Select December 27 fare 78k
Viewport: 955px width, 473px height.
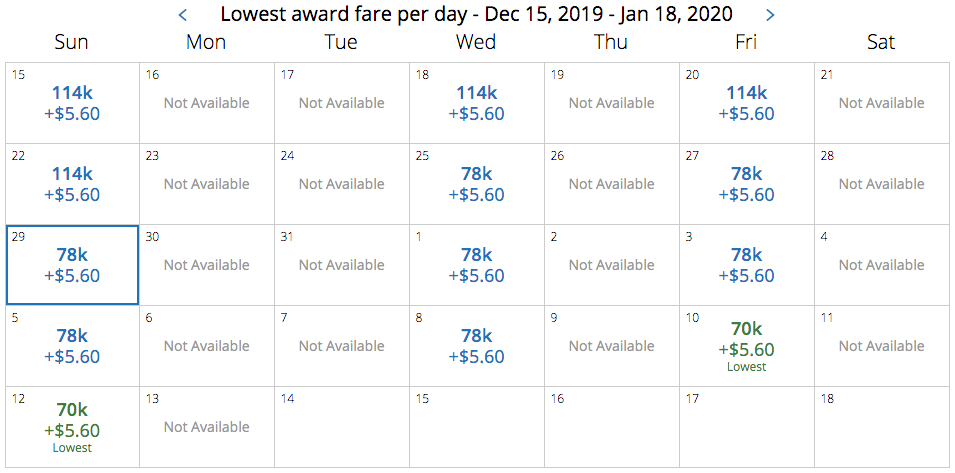[746, 184]
